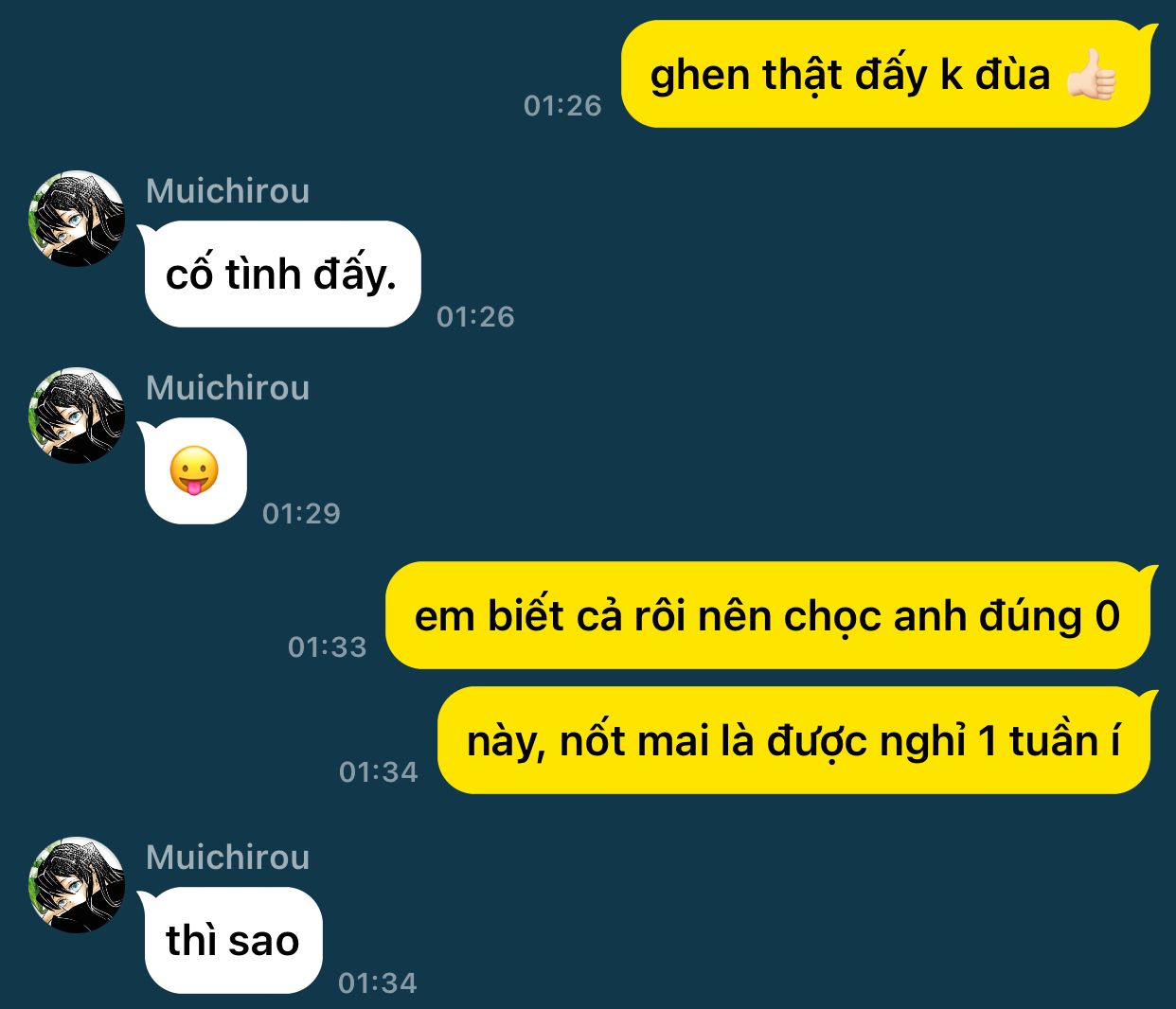Tap Muichirou's avatar beside the tongue emoji message

(77, 416)
